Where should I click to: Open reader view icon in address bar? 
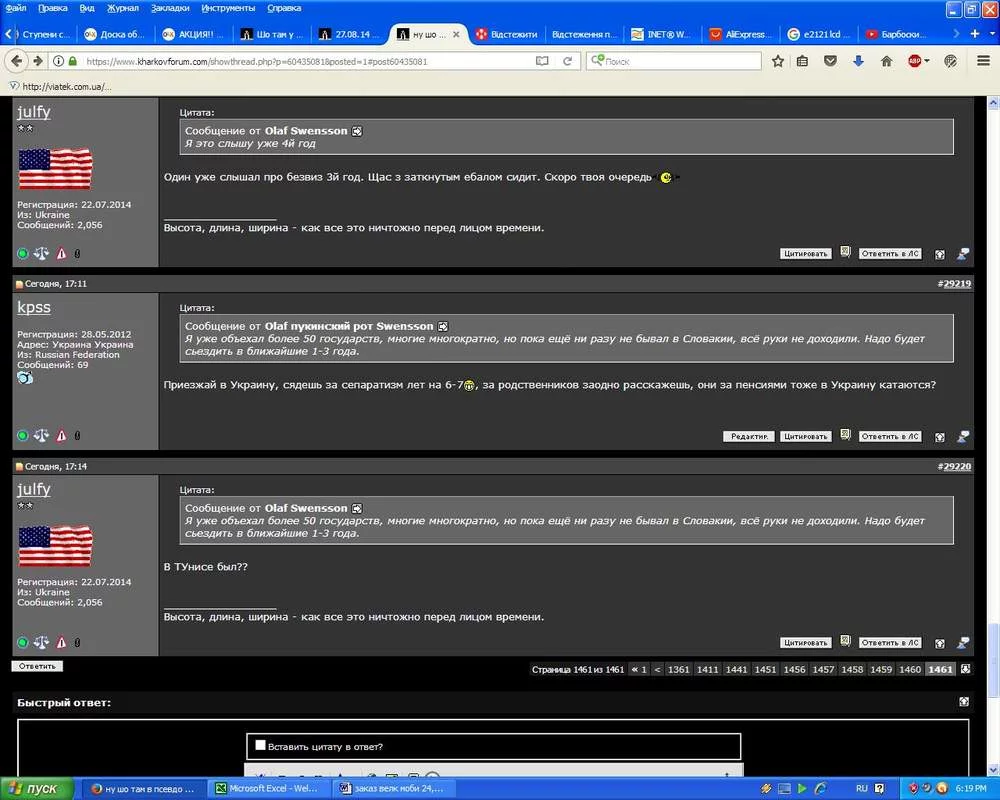point(542,61)
